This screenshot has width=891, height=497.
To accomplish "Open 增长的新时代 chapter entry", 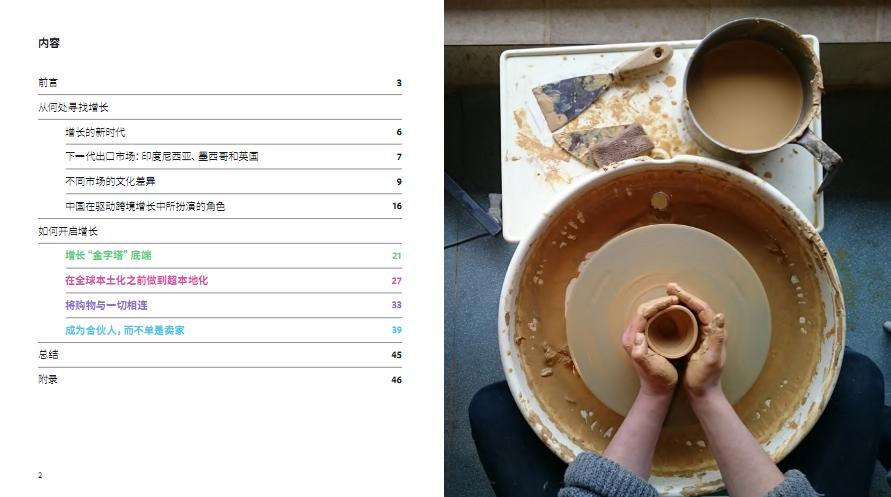I will [x=95, y=132].
